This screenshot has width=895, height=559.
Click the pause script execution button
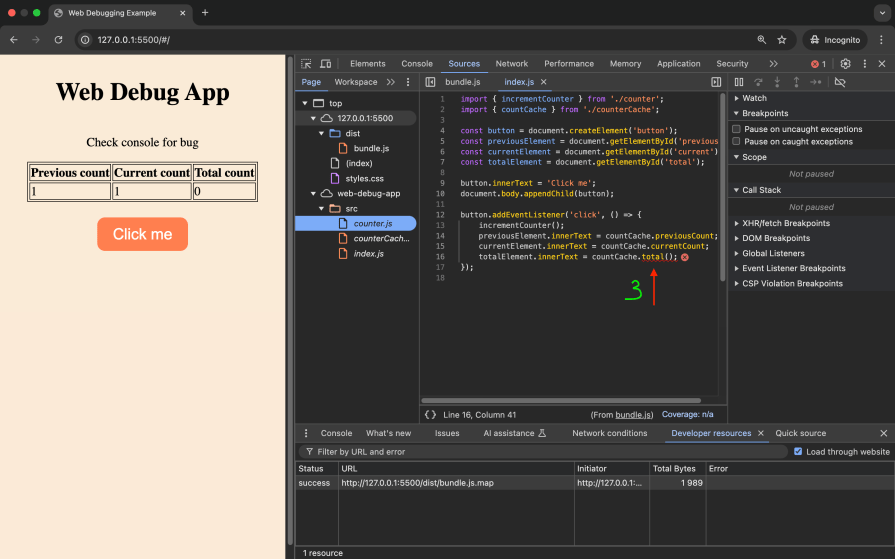(x=739, y=82)
